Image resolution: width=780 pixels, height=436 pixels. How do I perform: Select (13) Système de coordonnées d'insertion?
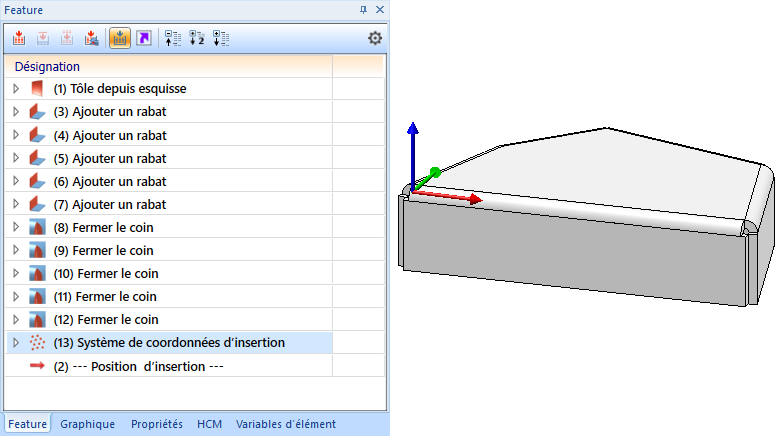[169, 342]
